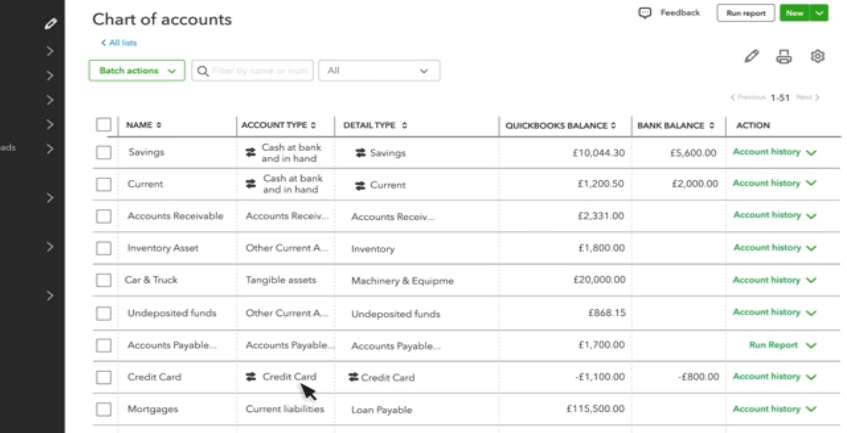847x433 pixels.
Task: Expand action dropdown for Car & Truck
Action: (x=811, y=280)
